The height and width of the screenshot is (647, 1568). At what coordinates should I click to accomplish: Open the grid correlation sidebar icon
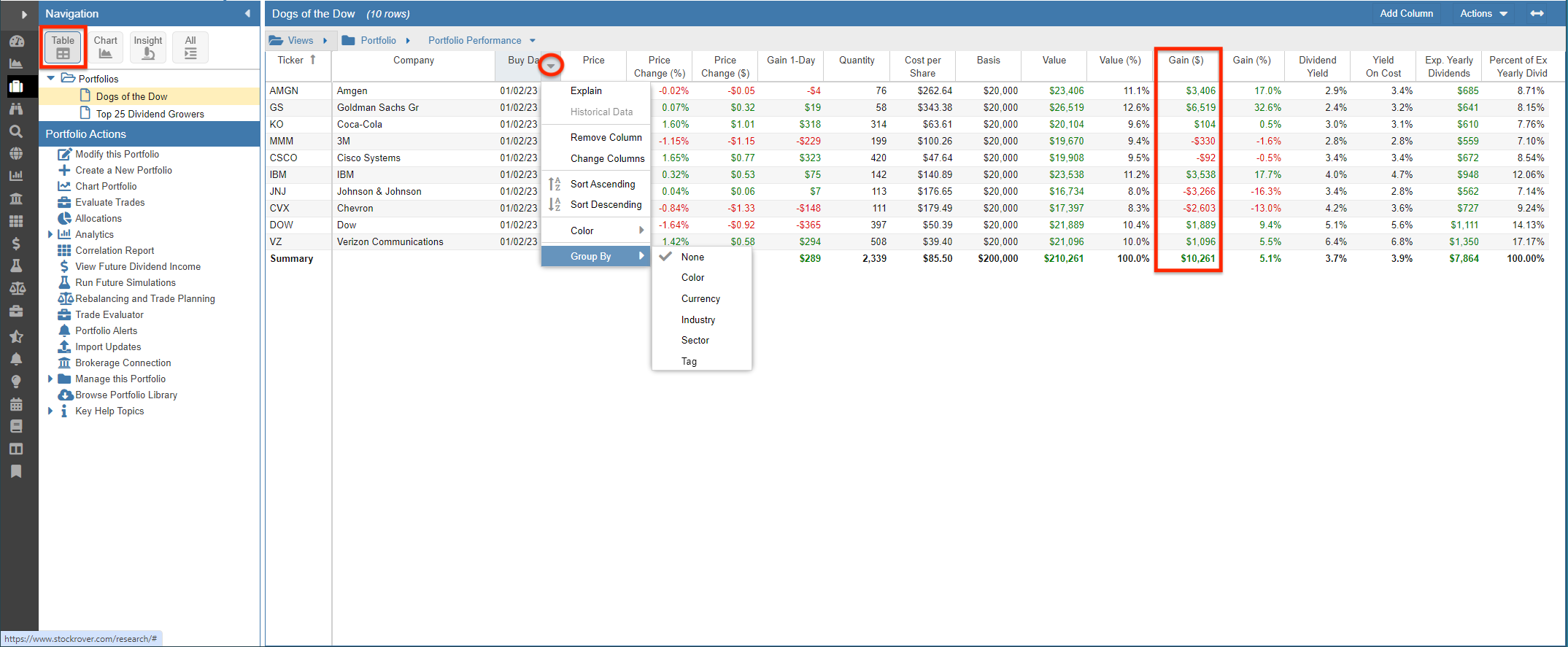point(16,221)
